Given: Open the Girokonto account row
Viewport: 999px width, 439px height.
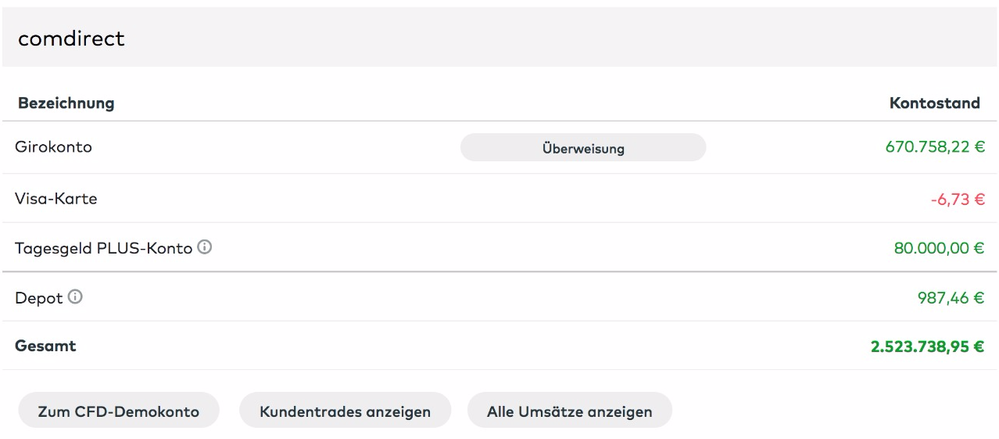Looking at the screenshot, I should point(53,147).
